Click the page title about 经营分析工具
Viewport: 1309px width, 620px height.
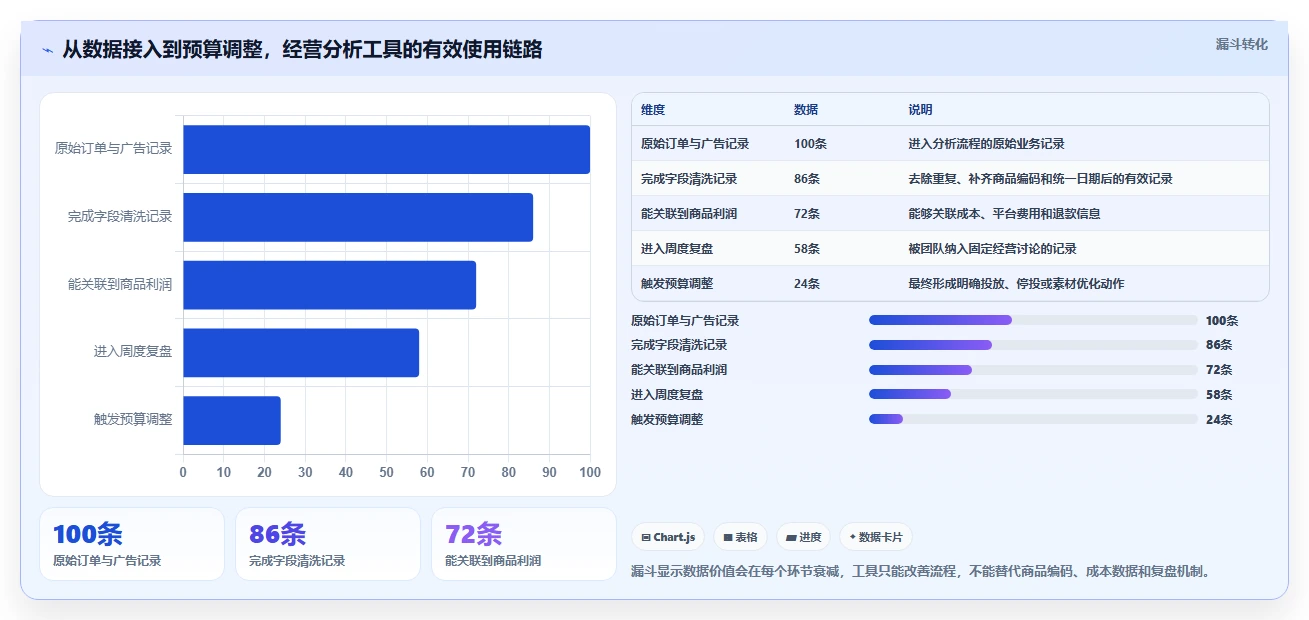[x=302, y=49]
